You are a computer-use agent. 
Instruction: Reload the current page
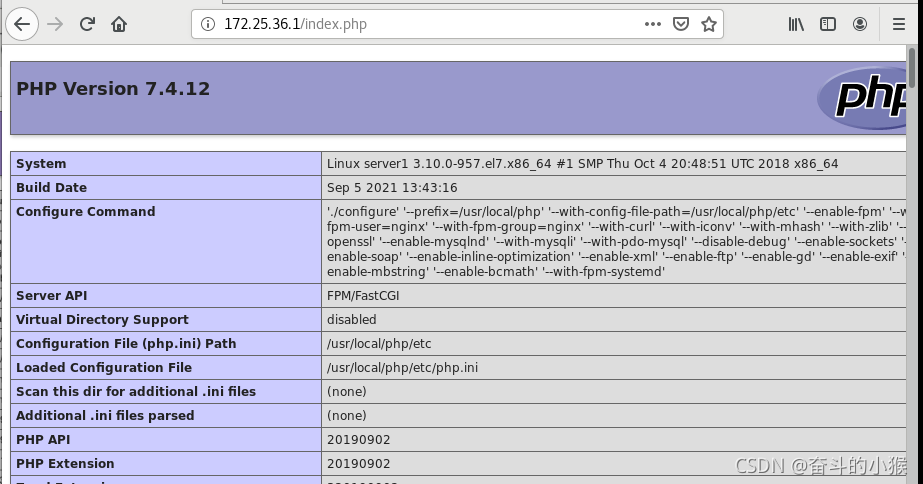point(87,24)
